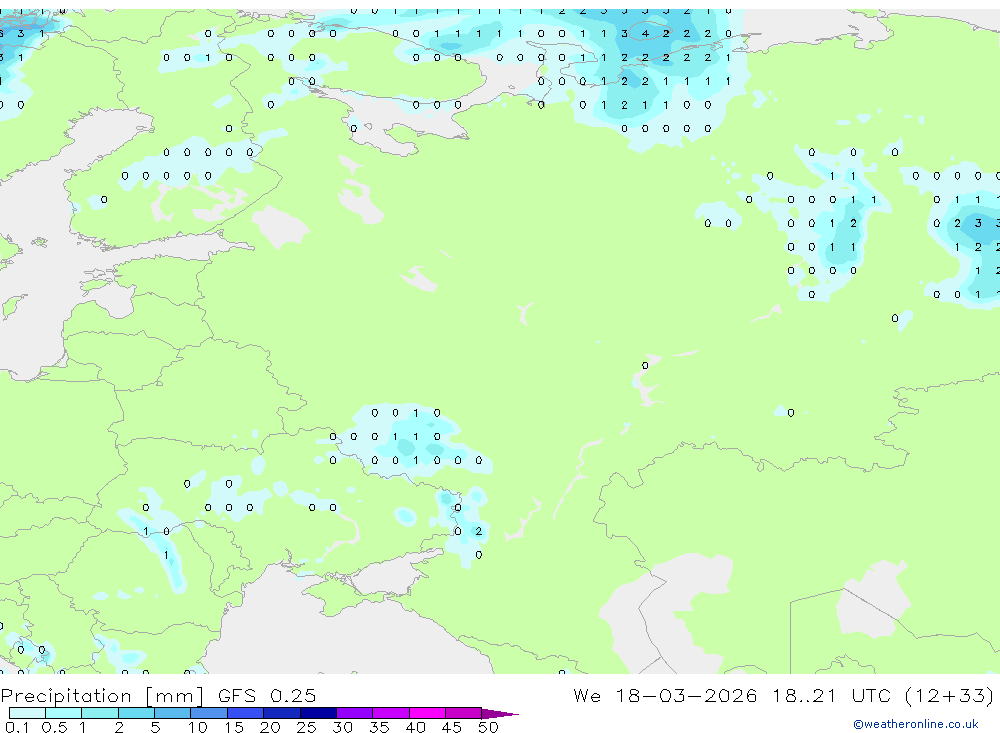Click the above-50 mm arrow tip of legend
The height and width of the screenshot is (733, 1000).
500,713
